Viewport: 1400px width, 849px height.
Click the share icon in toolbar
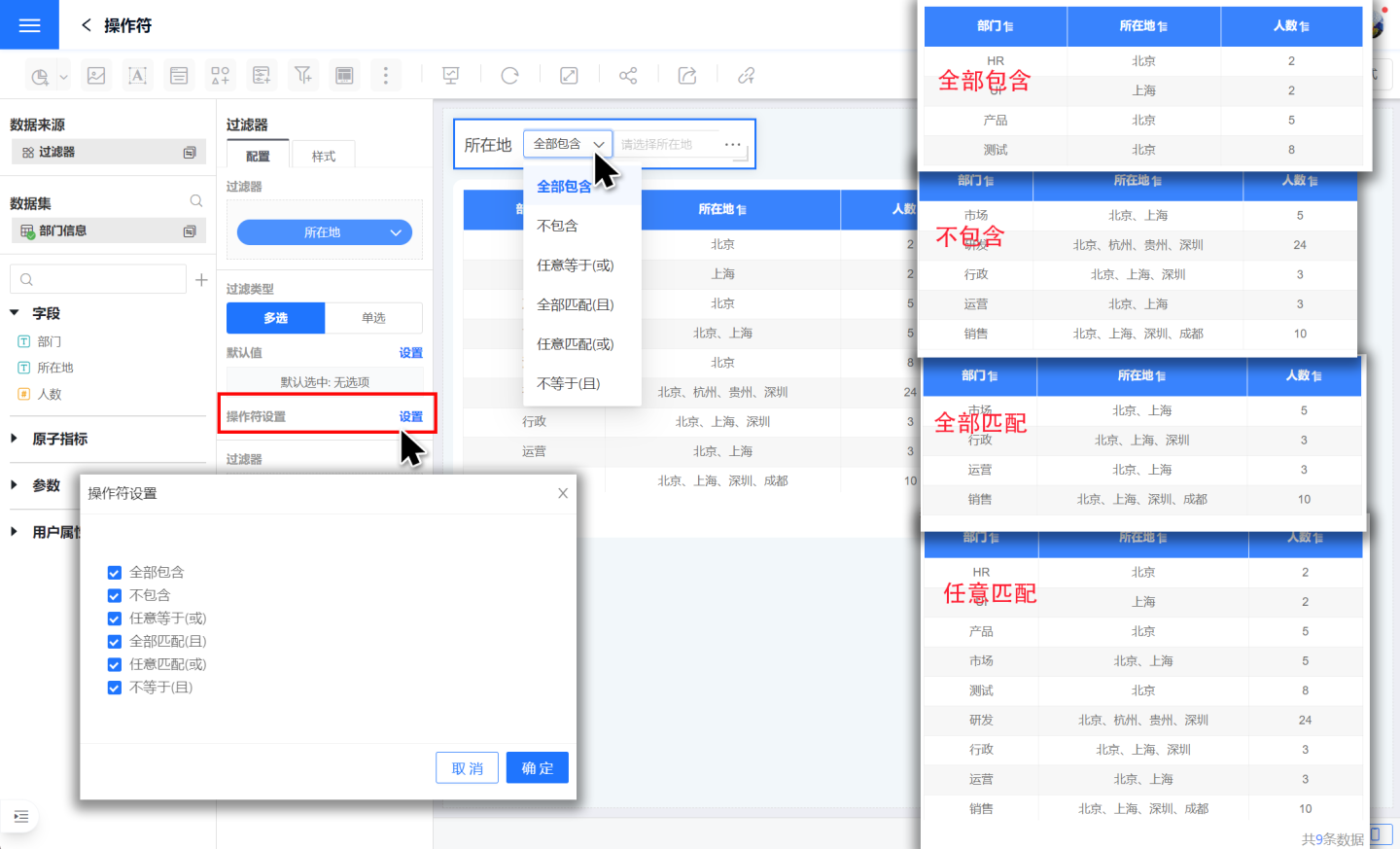point(628,76)
